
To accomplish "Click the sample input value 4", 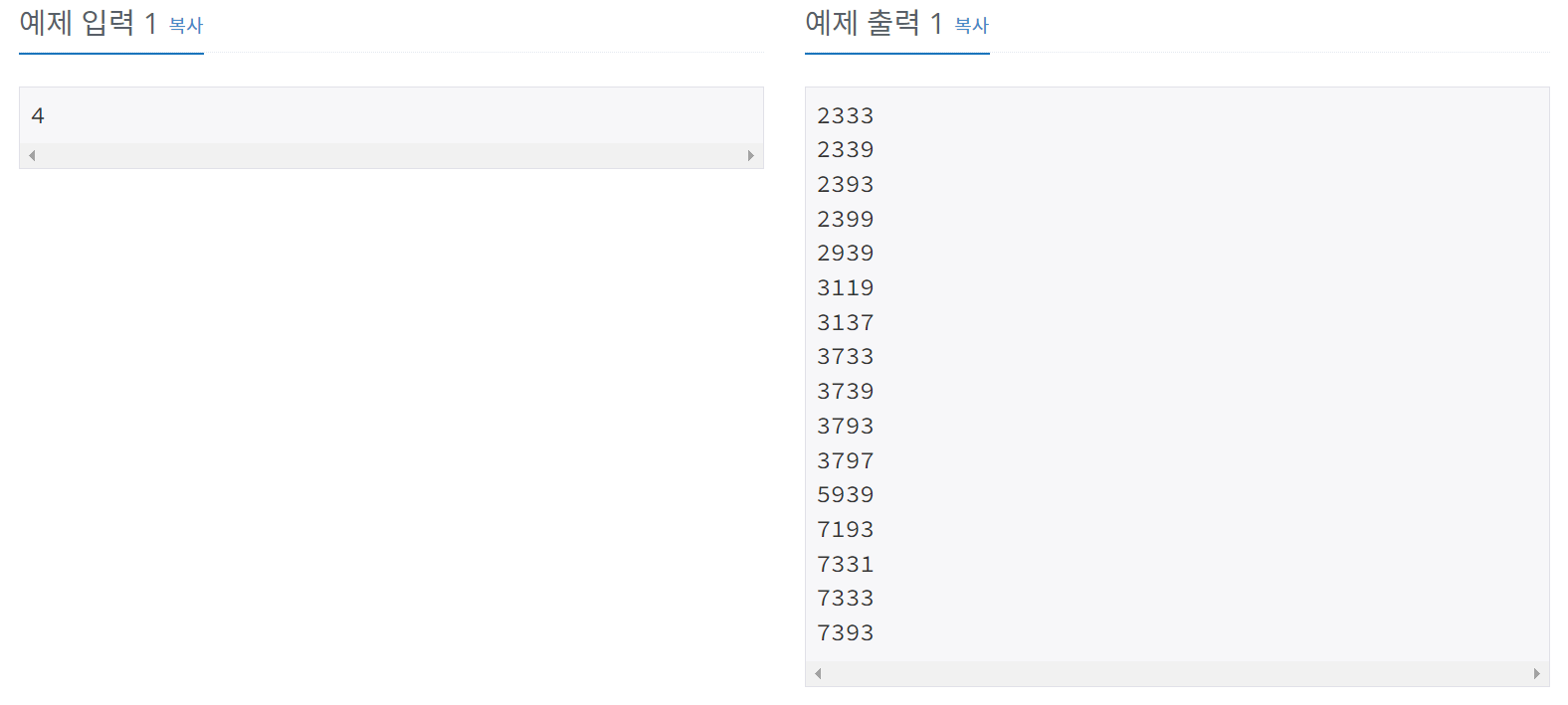I will tap(38, 116).
